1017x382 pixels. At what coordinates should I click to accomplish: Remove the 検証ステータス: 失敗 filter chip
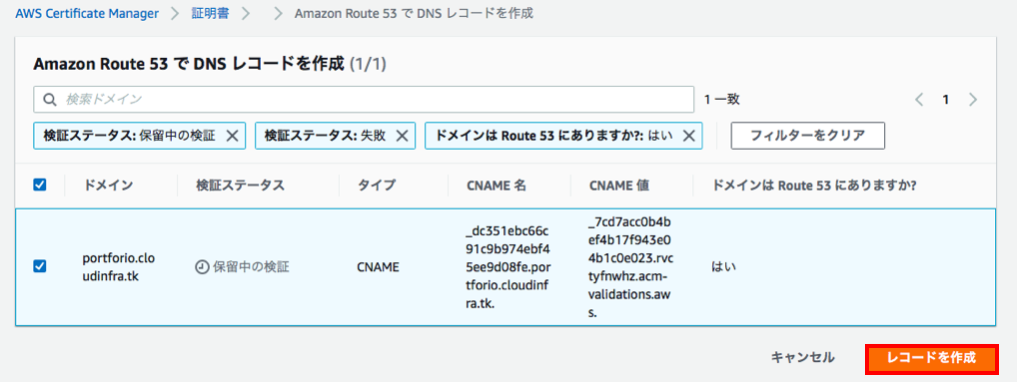tap(401, 136)
